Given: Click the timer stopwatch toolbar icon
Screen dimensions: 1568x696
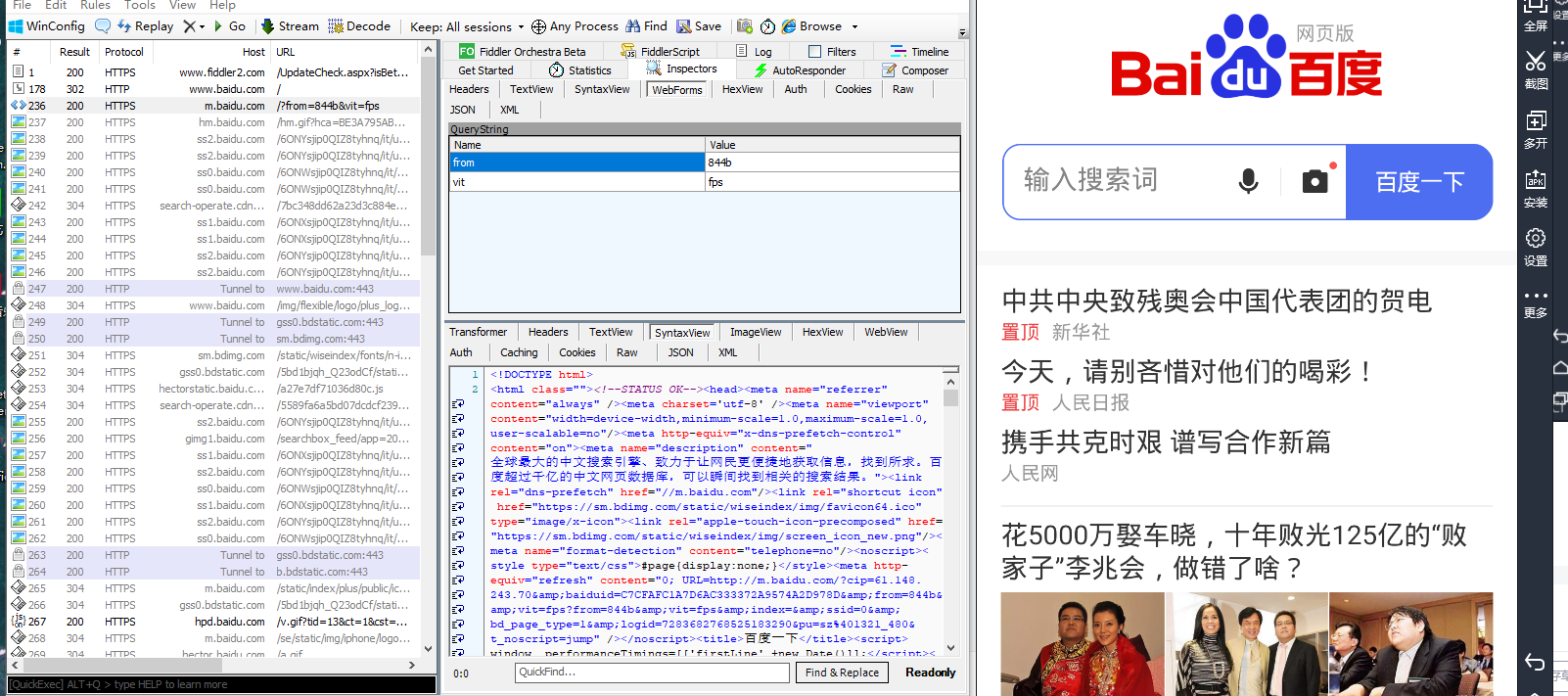Looking at the screenshot, I should [767, 26].
